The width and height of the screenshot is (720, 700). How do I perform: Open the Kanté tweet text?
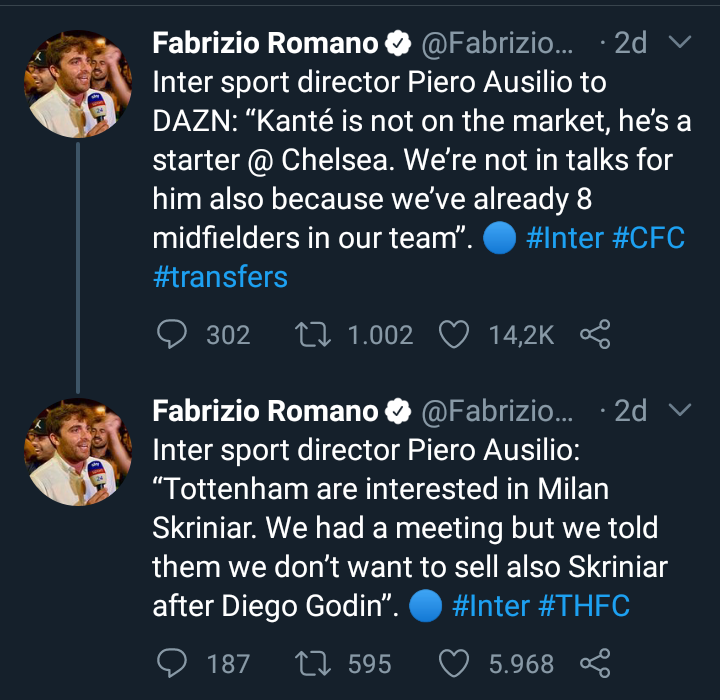tap(400, 160)
